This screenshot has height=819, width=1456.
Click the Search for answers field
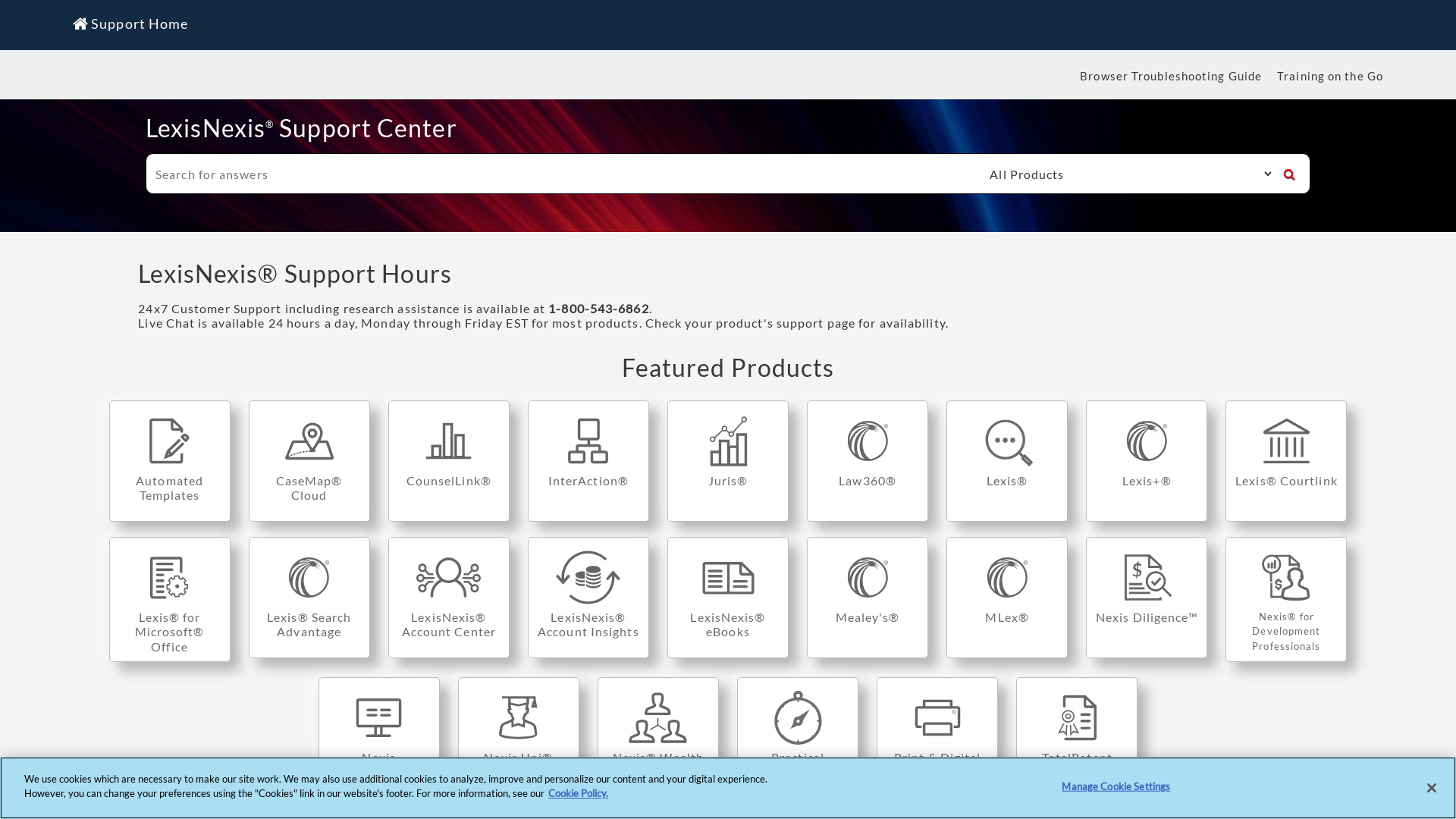563,174
